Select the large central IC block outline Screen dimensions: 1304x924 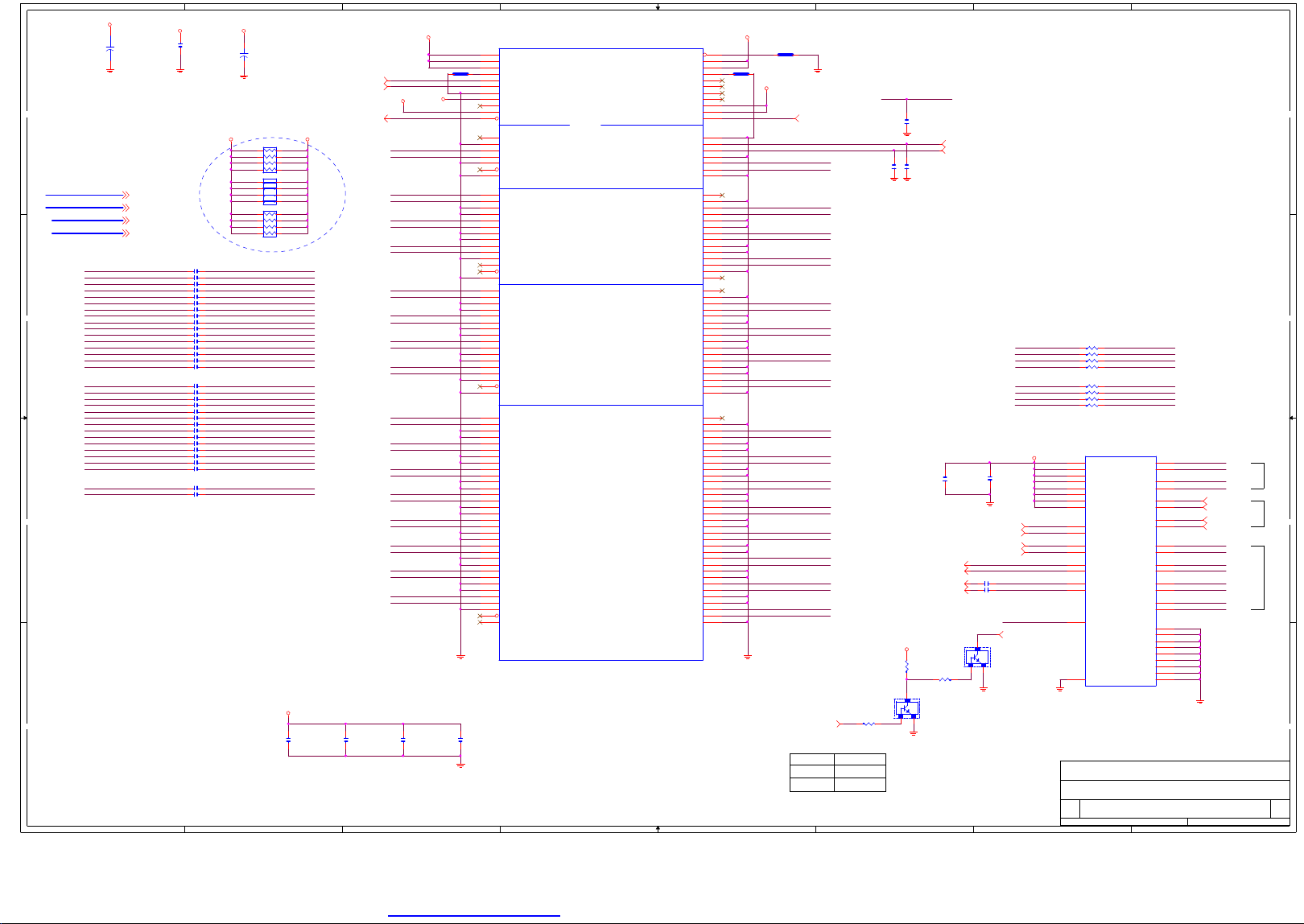600,354
